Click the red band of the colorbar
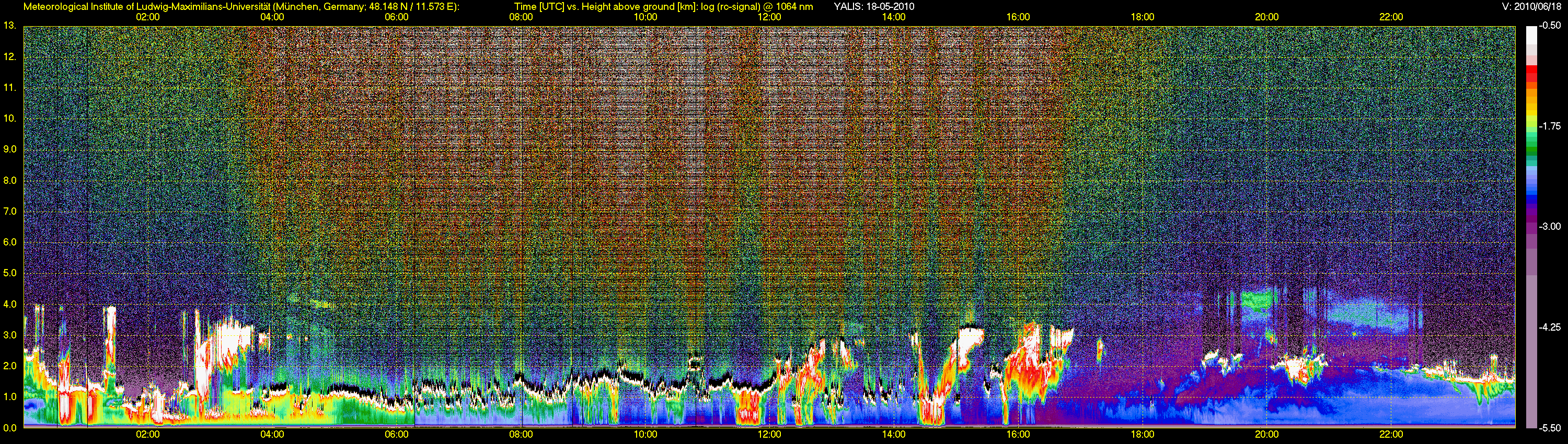Screen dimensions: 1568x444 pos(1531,74)
